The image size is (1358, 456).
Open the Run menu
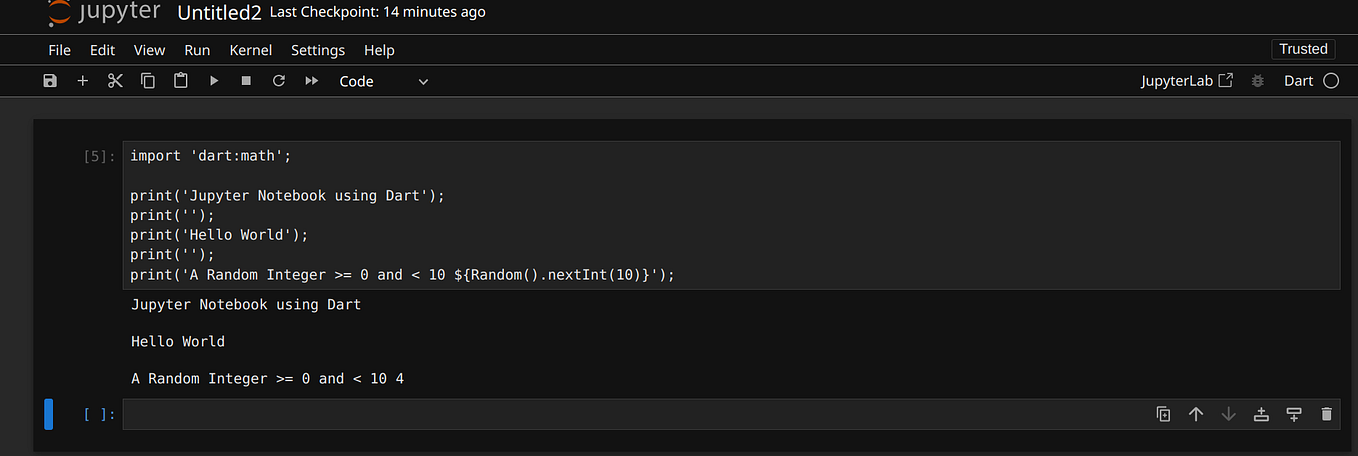[197, 50]
